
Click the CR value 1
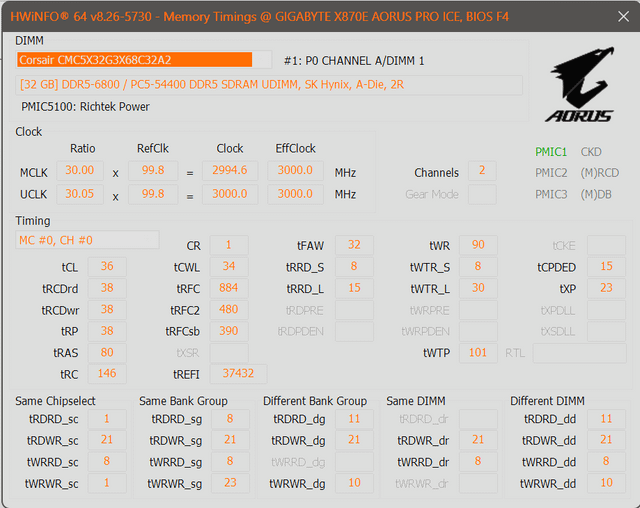click(229, 245)
